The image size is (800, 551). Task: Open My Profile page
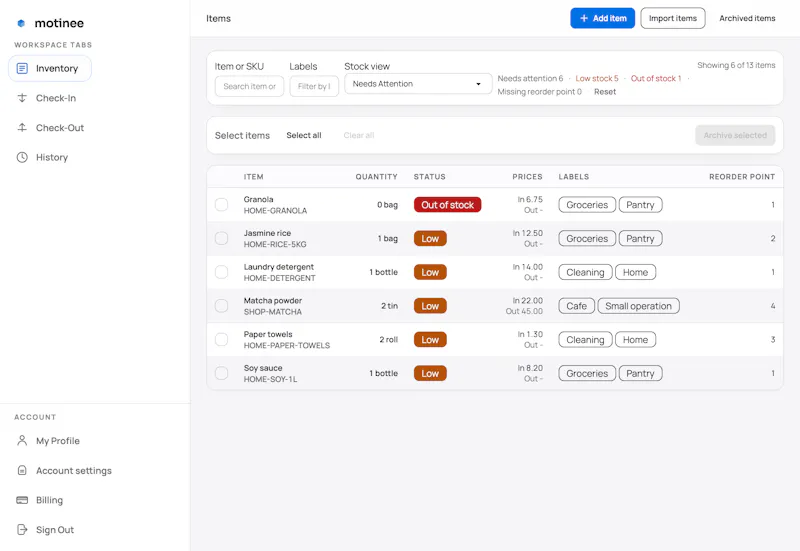58,441
